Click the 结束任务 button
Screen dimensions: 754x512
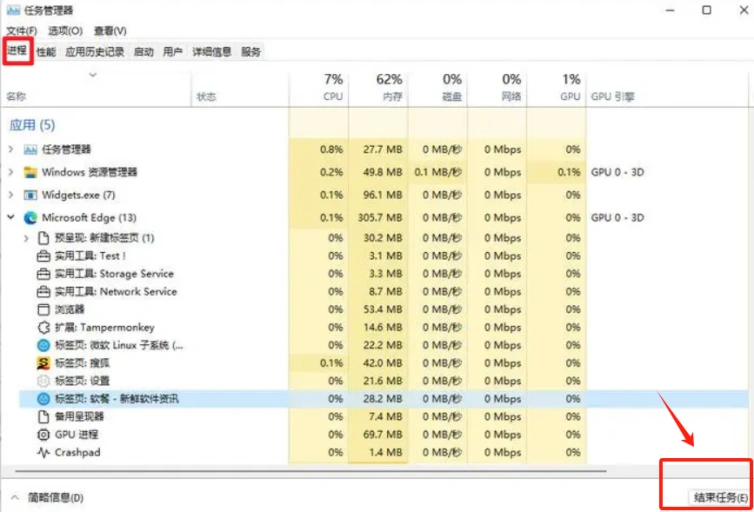[x=720, y=498]
